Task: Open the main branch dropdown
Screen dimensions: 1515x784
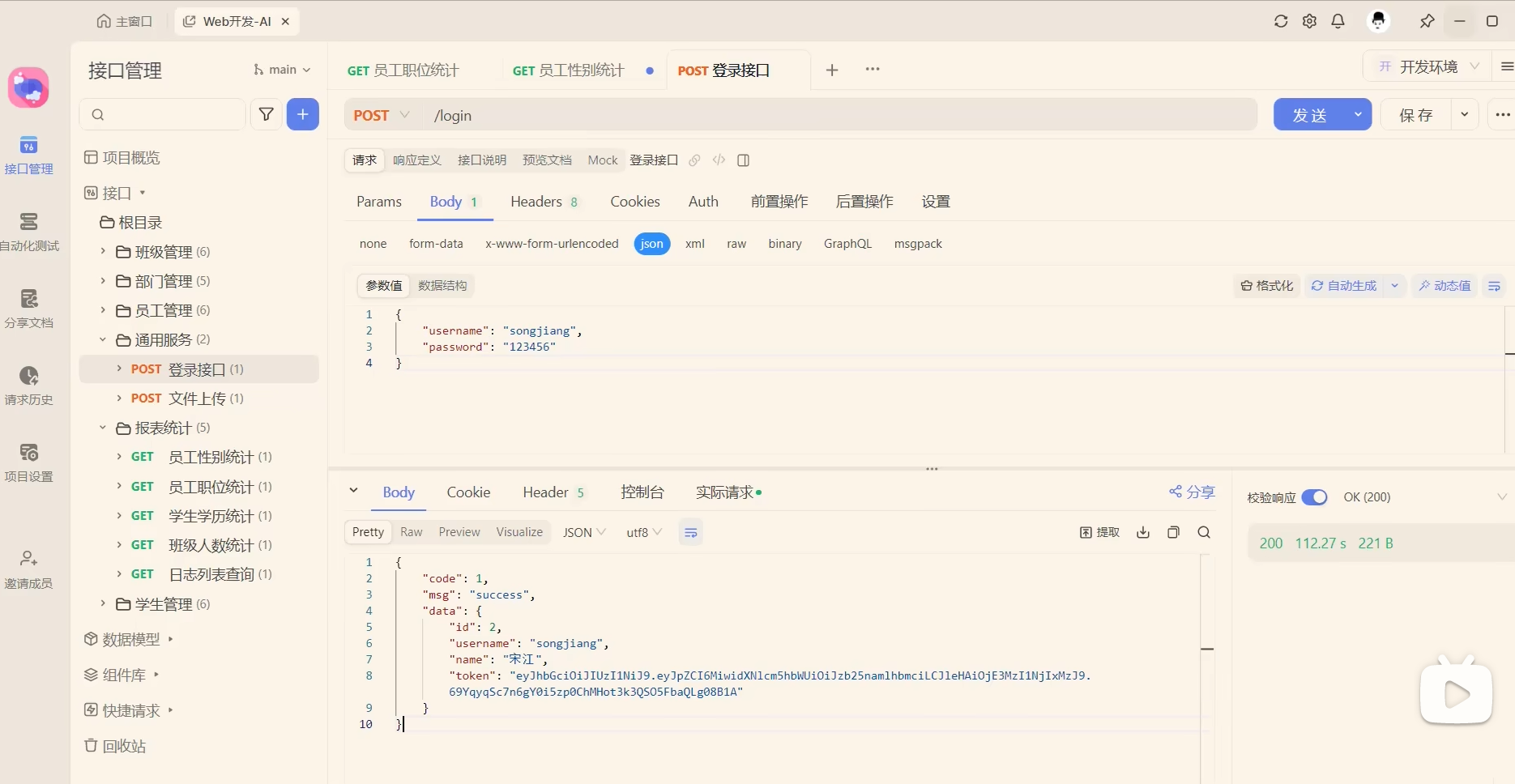Action: (282, 70)
